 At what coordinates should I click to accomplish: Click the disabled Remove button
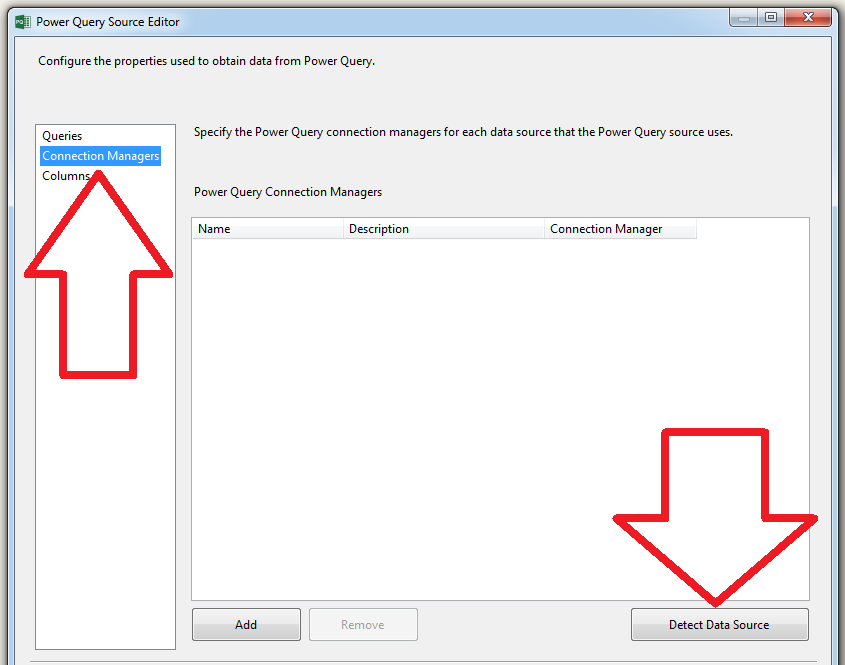click(363, 625)
